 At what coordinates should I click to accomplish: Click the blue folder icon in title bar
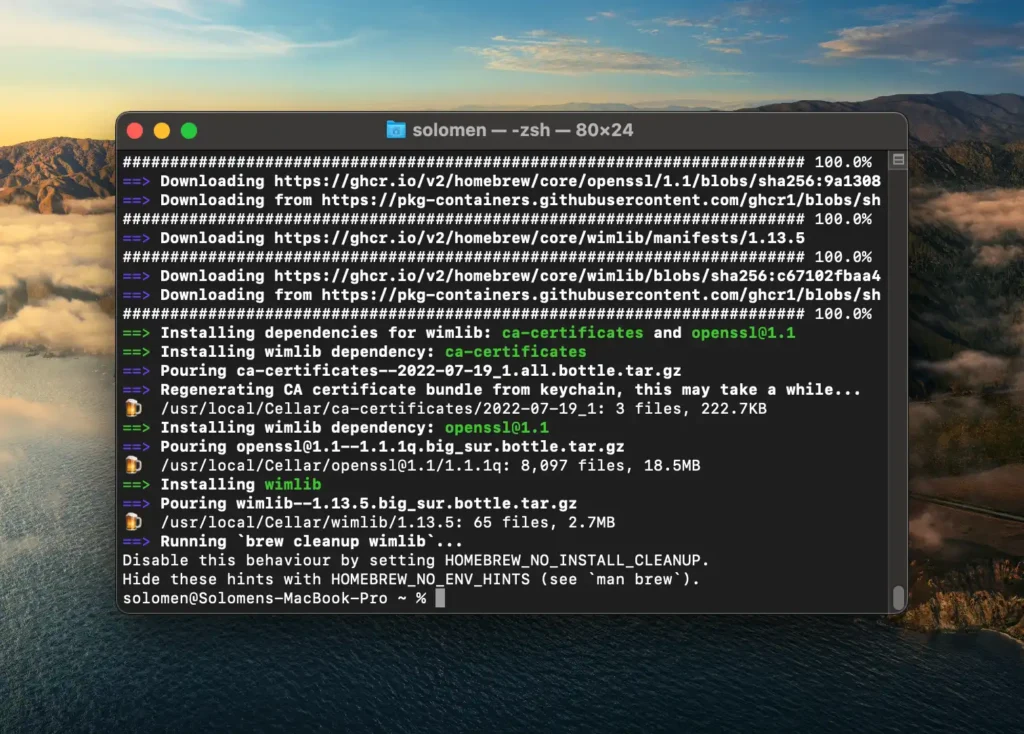(x=396, y=130)
